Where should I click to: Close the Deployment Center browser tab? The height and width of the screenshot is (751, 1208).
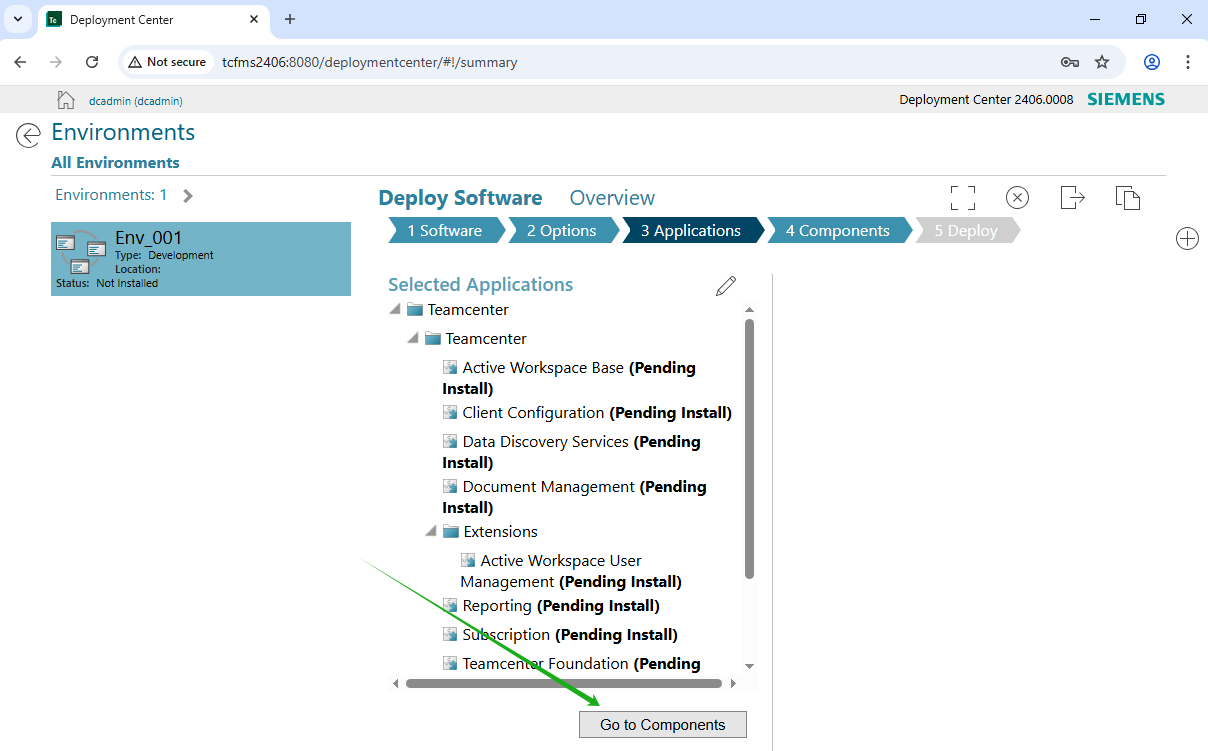(254, 19)
